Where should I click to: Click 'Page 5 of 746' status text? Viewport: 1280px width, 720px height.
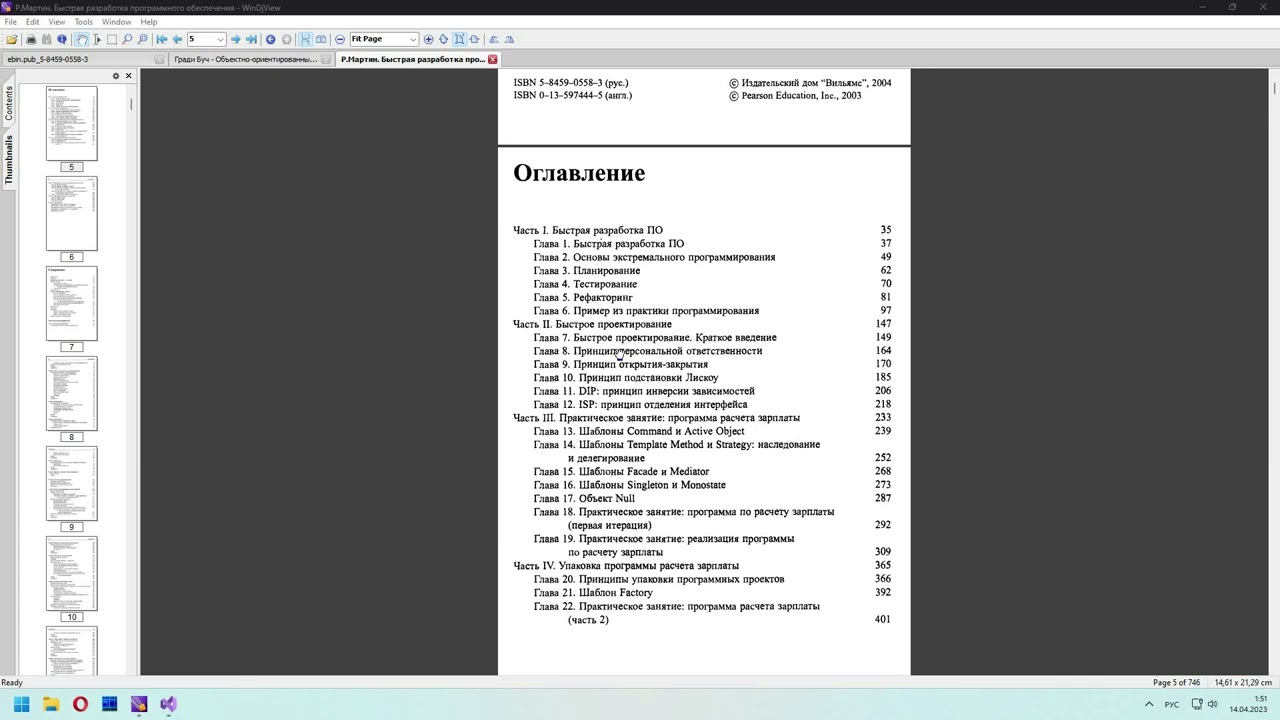[x=1176, y=682]
